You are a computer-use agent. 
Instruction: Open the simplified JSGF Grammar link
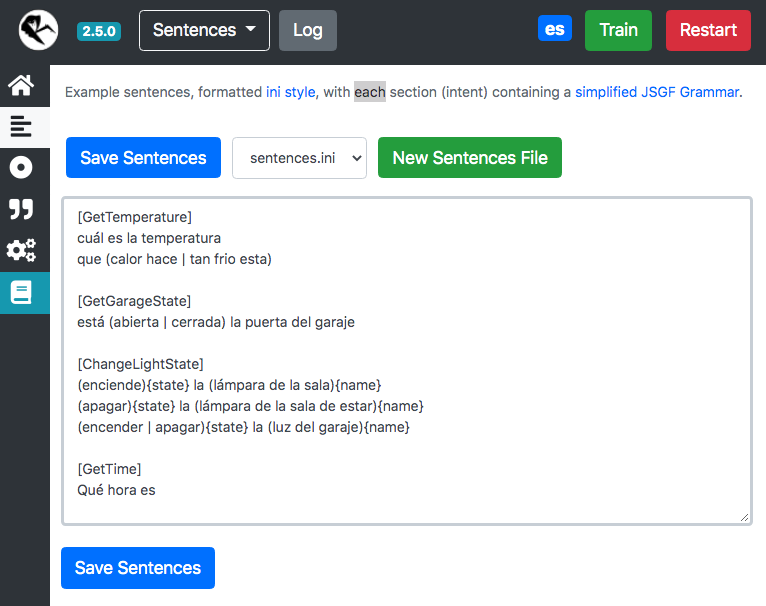point(657,92)
